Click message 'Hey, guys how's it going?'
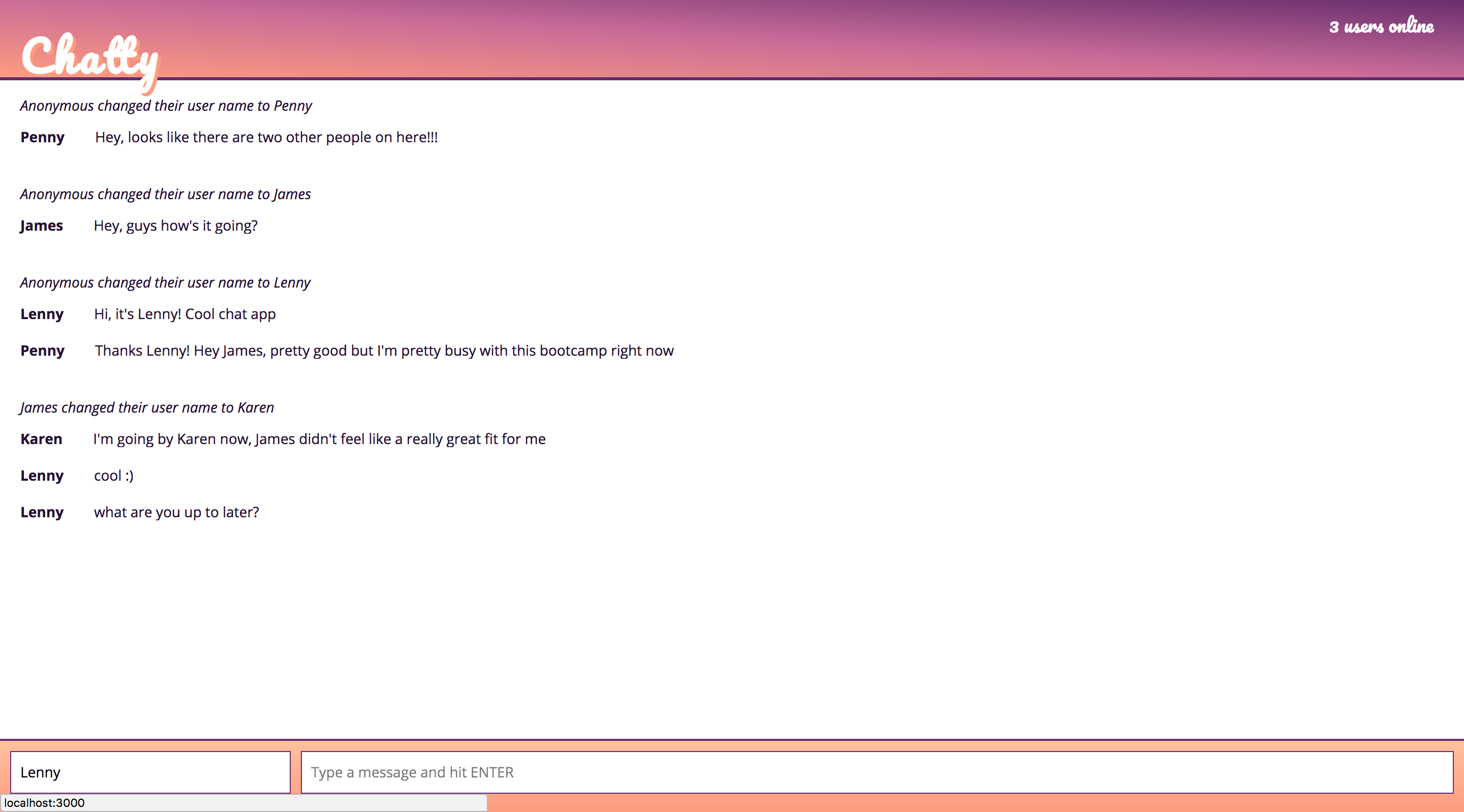 (x=175, y=226)
